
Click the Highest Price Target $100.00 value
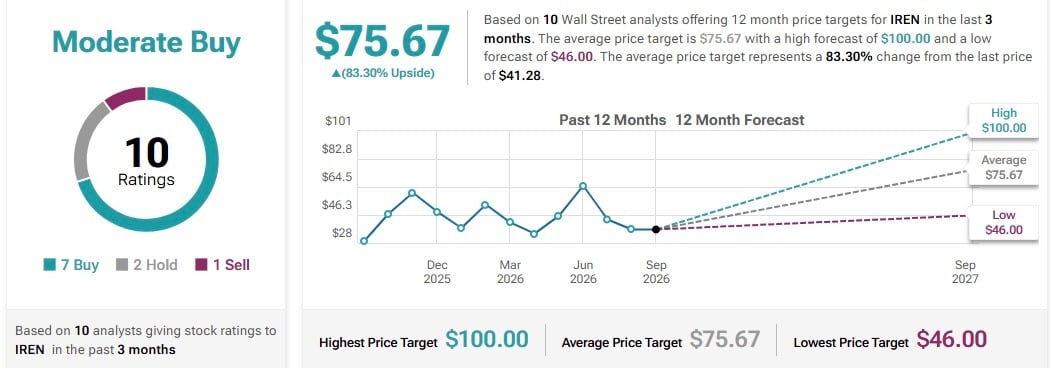point(487,339)
